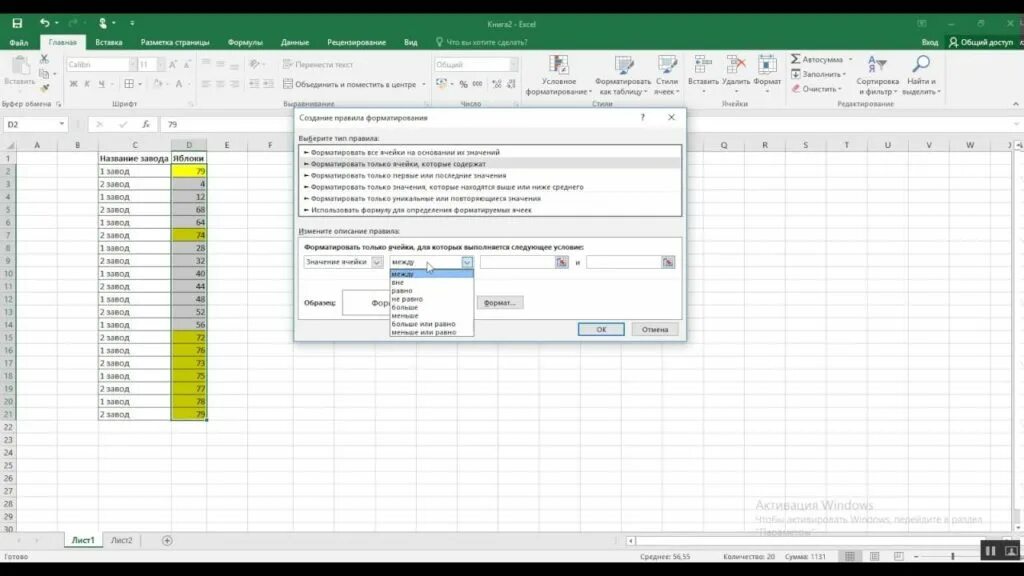Image resolution: width=1024 pixels, height=576 pixels.
Task: Click the fill color bucket icon
Action: point(157,84)
